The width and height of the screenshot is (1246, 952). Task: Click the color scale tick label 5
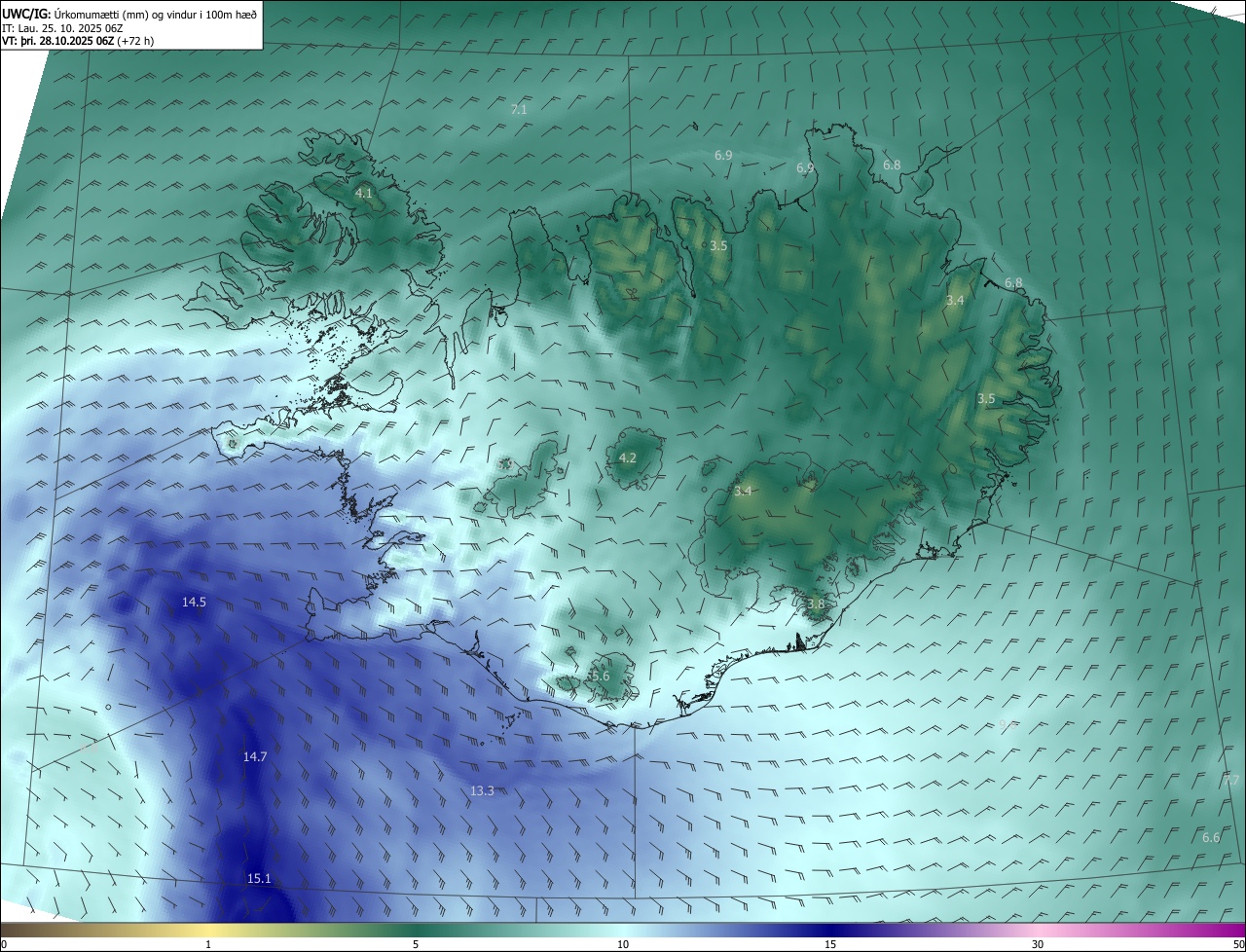pos(416,945)
